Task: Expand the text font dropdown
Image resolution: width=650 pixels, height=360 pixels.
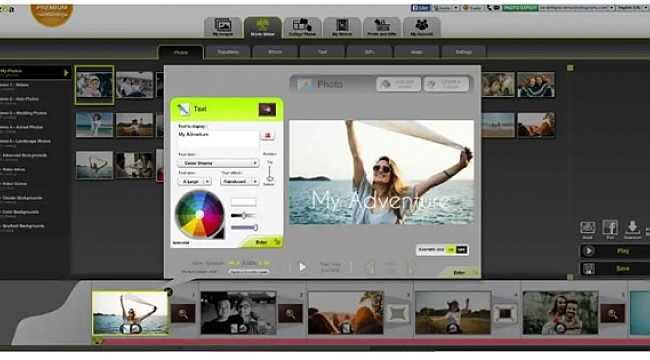Action: [x=218, y=163]
